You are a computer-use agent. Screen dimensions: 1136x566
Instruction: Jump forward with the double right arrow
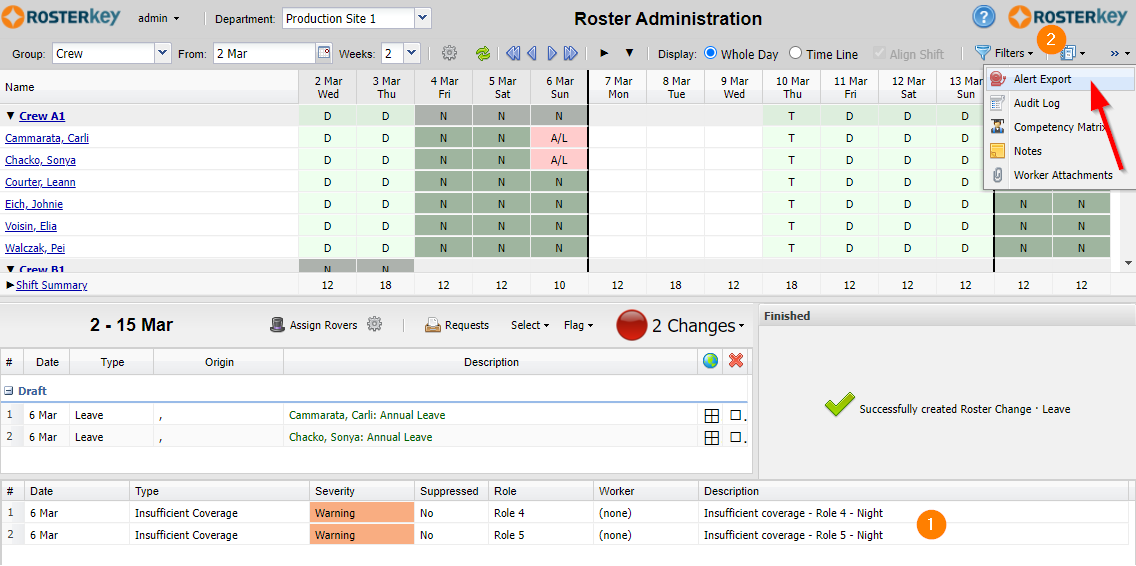pyautogui.click(x=570, y=53)
